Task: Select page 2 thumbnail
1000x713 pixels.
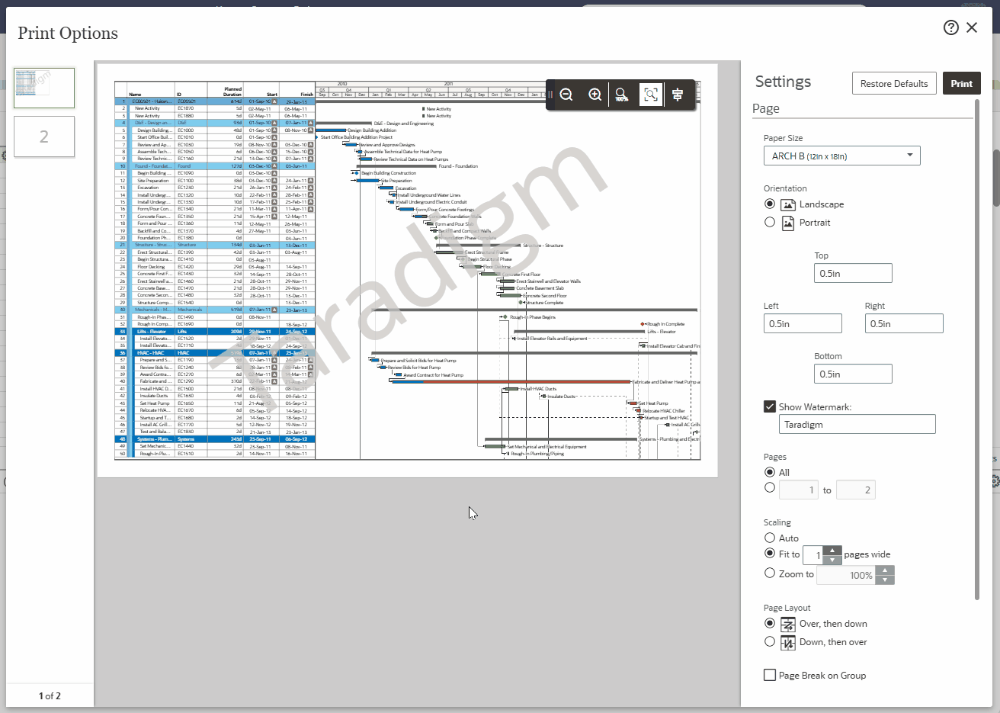Action: point(44,136)
